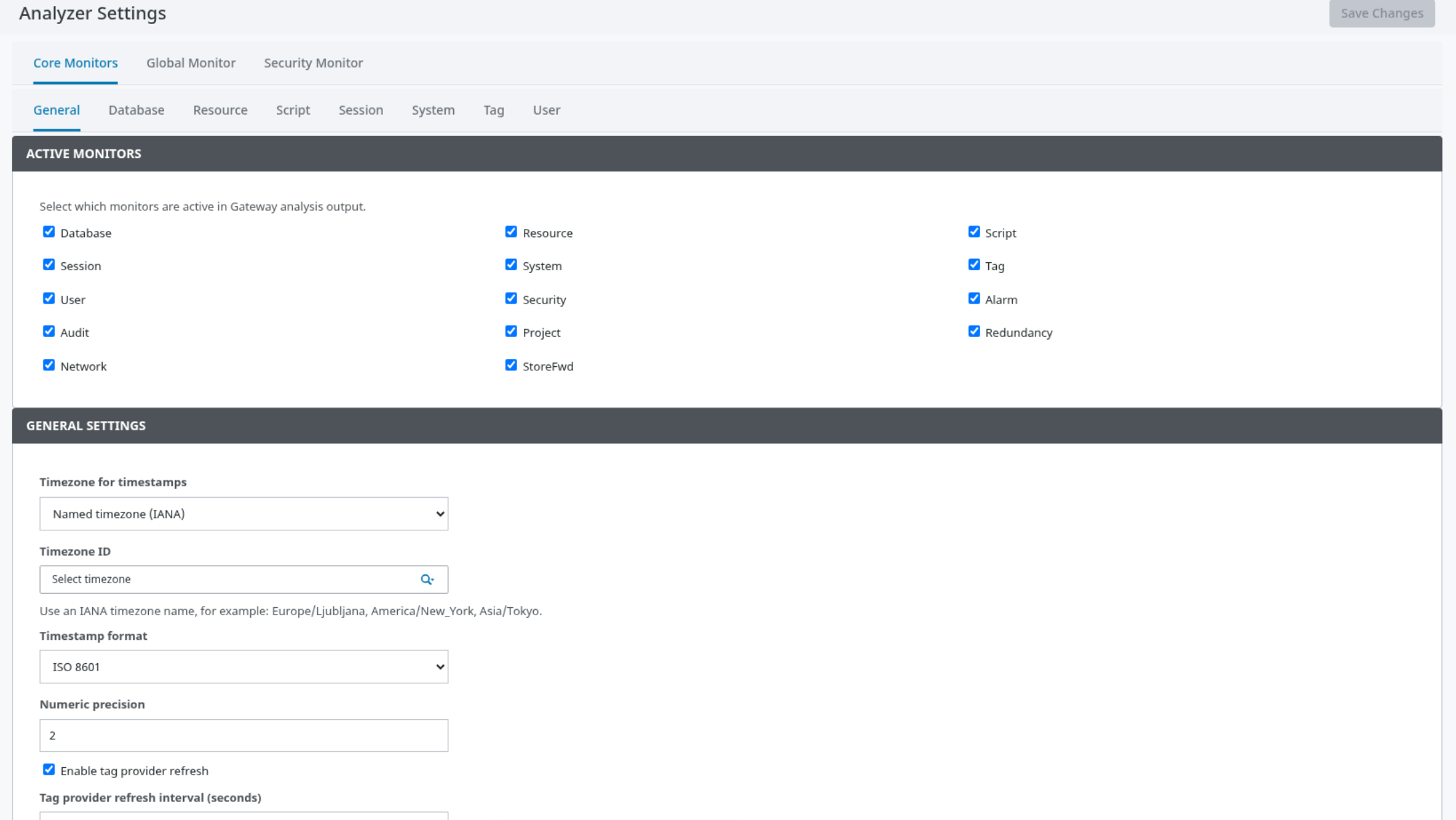Open the Timestamp format dropdown
The height and width of the screenshot is (820, 1456).
(x=244, y=667)
